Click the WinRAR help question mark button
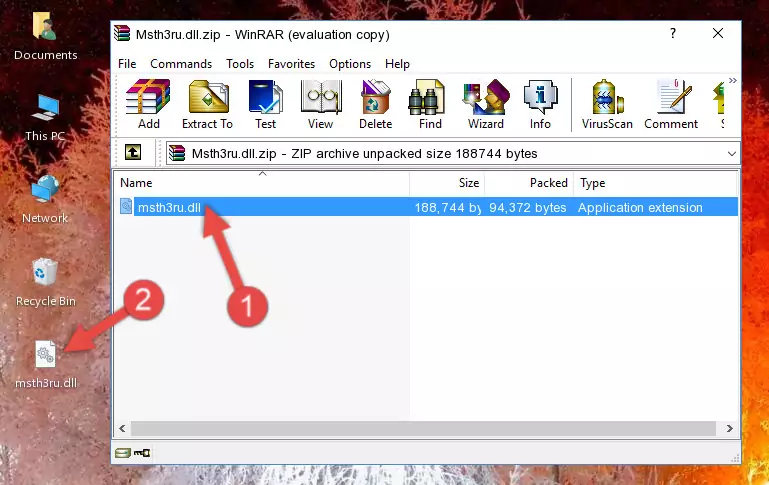Image resolution: width=769 pixels, height=485 pixels. pos(673,33)
